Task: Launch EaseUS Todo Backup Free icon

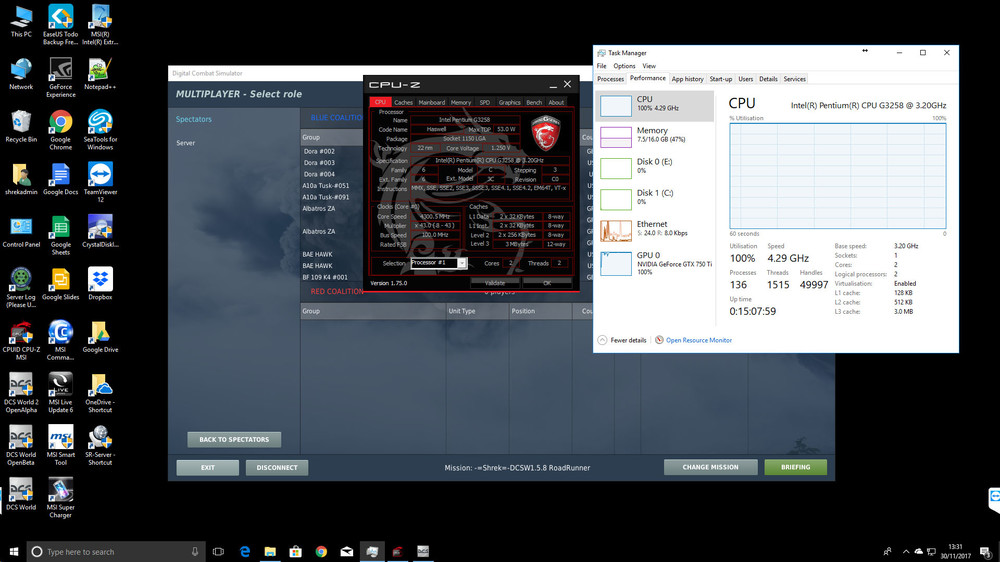Action: tap(61, 26)
